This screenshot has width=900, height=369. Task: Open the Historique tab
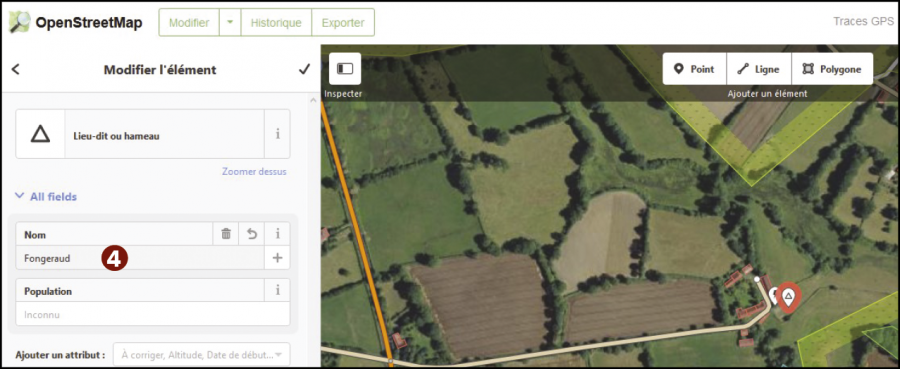[276, 22]
